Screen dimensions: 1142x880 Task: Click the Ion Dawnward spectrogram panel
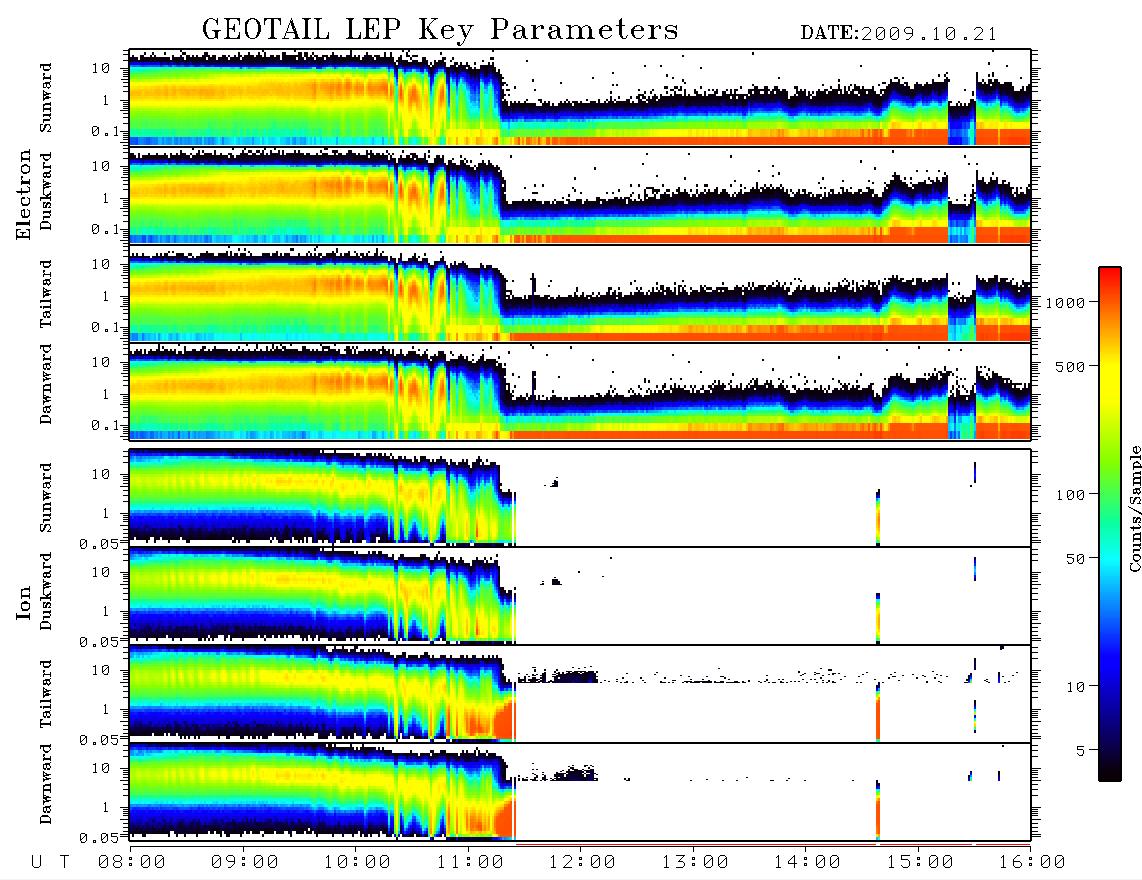580,791
